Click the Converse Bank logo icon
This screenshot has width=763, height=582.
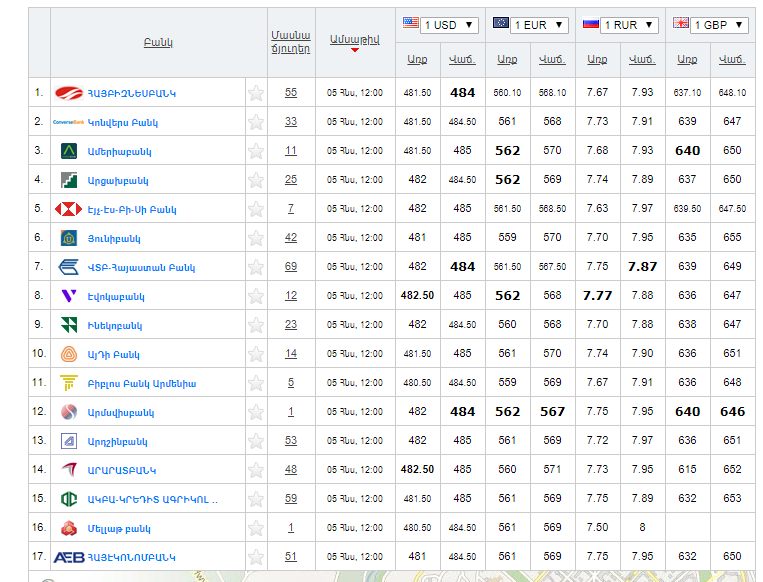pyautogui.click(x=69, y=122)
